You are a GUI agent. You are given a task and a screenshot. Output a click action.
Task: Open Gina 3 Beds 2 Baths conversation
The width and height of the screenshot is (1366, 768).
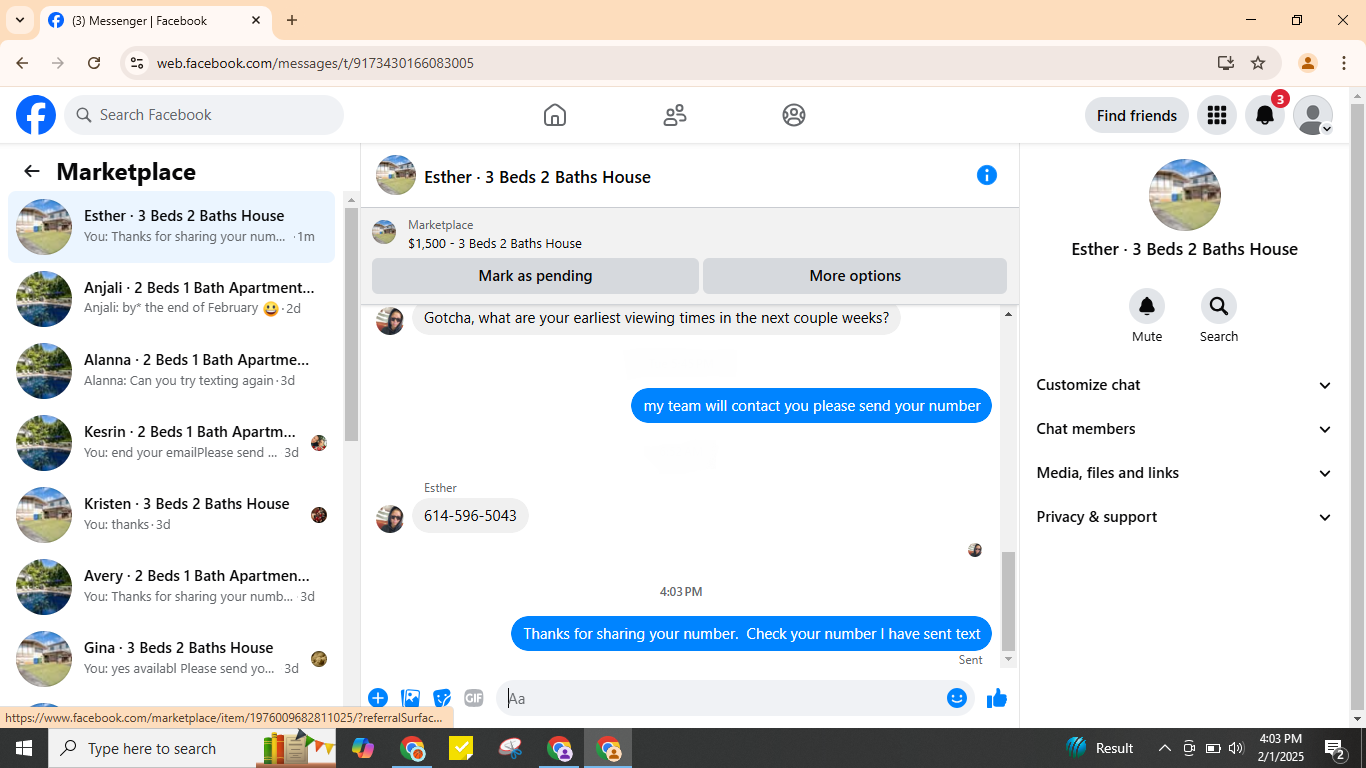[172, 659]
